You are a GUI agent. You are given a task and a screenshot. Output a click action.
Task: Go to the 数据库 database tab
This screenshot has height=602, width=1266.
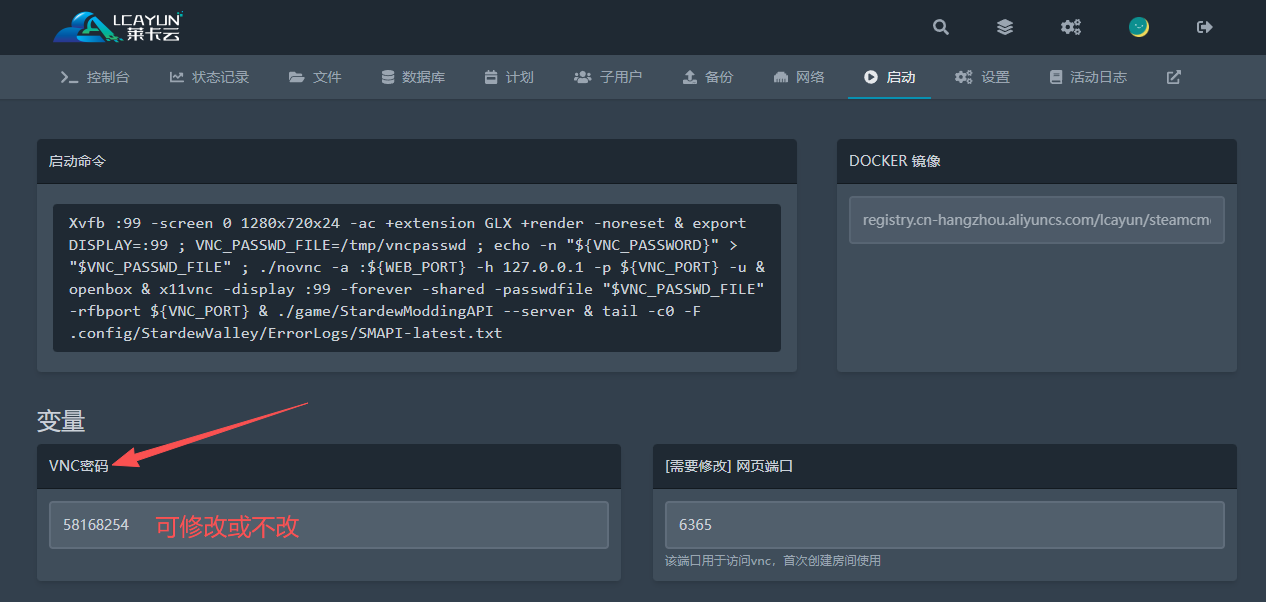[413, 77]
